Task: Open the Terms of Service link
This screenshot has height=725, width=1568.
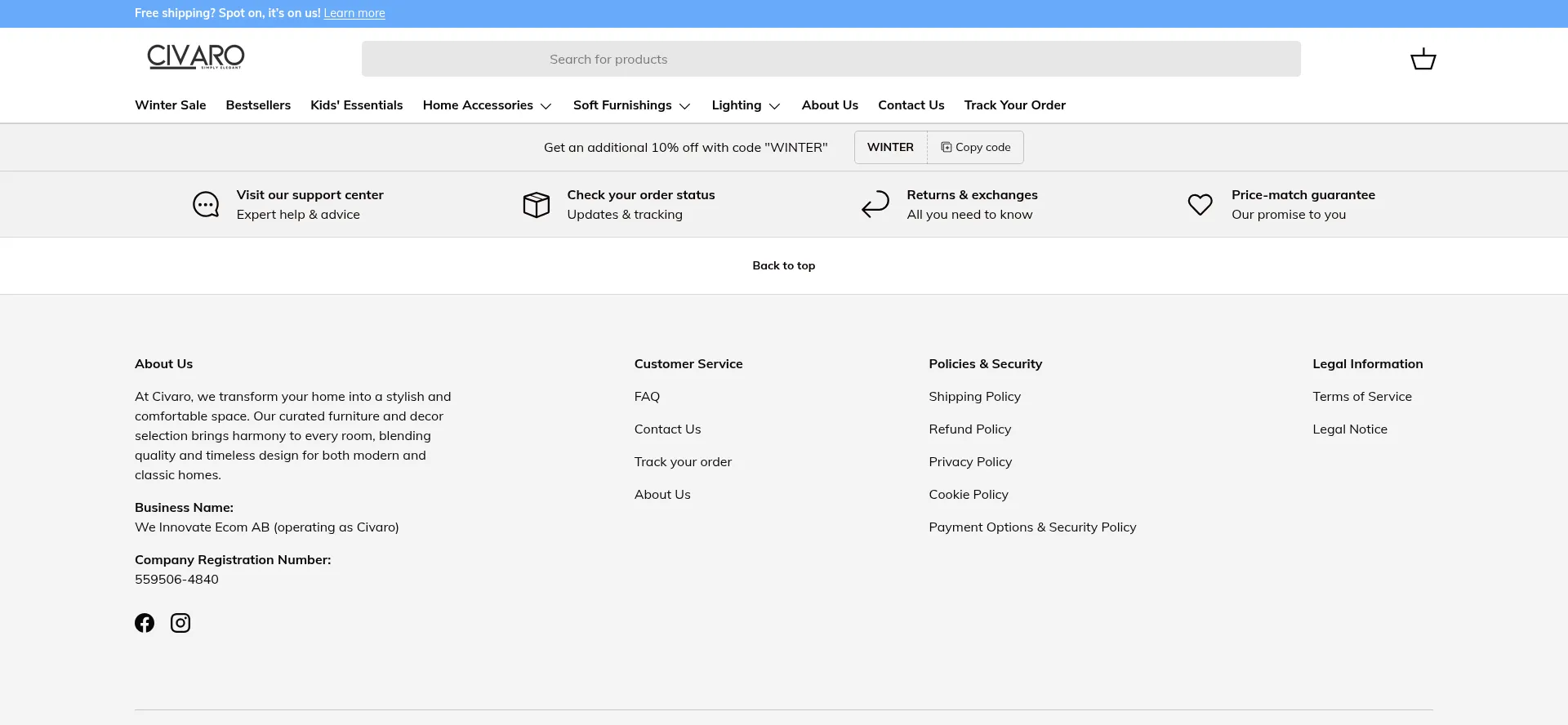Action: click(x=1361, y=396)
